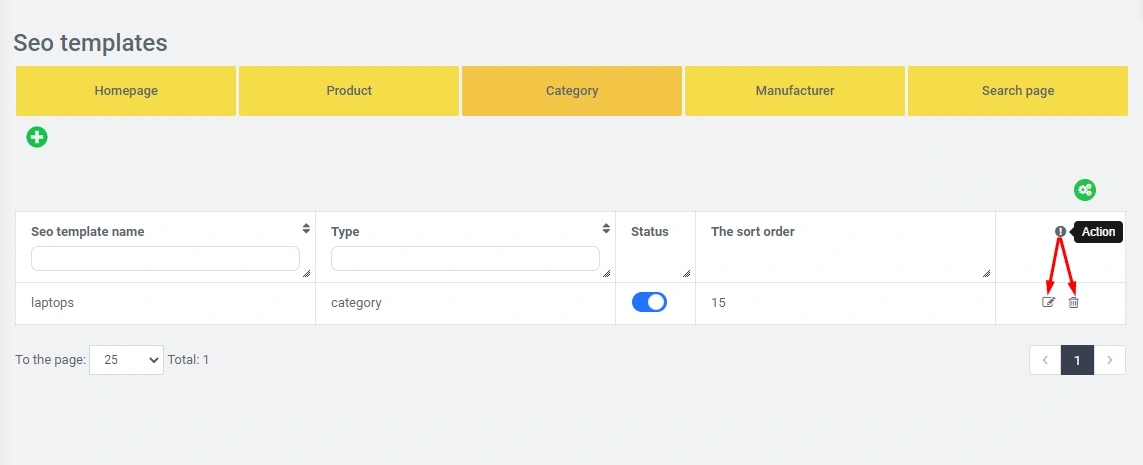Sort by Seo template name arrows

click(x=306, y=229)
